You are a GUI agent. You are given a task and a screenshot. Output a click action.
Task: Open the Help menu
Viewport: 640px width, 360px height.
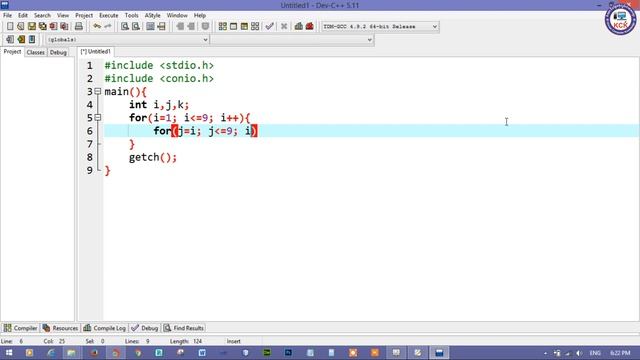[200, 15]
